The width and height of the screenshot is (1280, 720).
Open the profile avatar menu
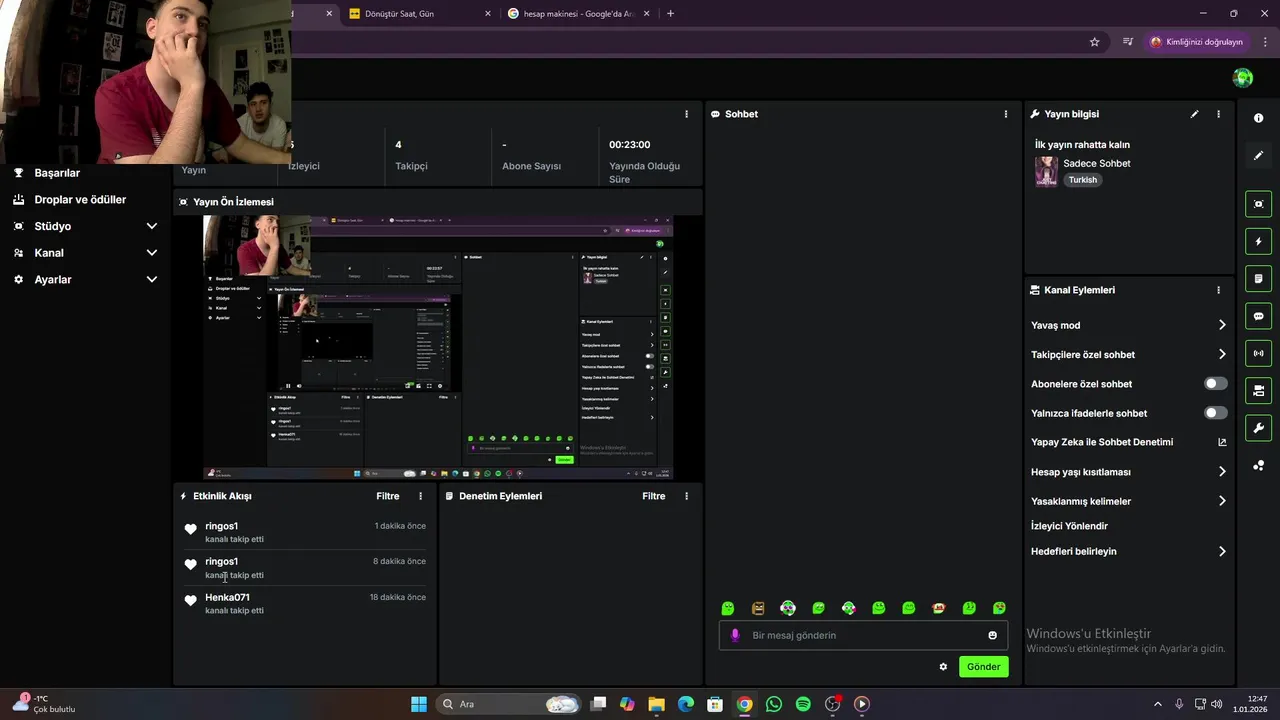[x=1243, y=78]
